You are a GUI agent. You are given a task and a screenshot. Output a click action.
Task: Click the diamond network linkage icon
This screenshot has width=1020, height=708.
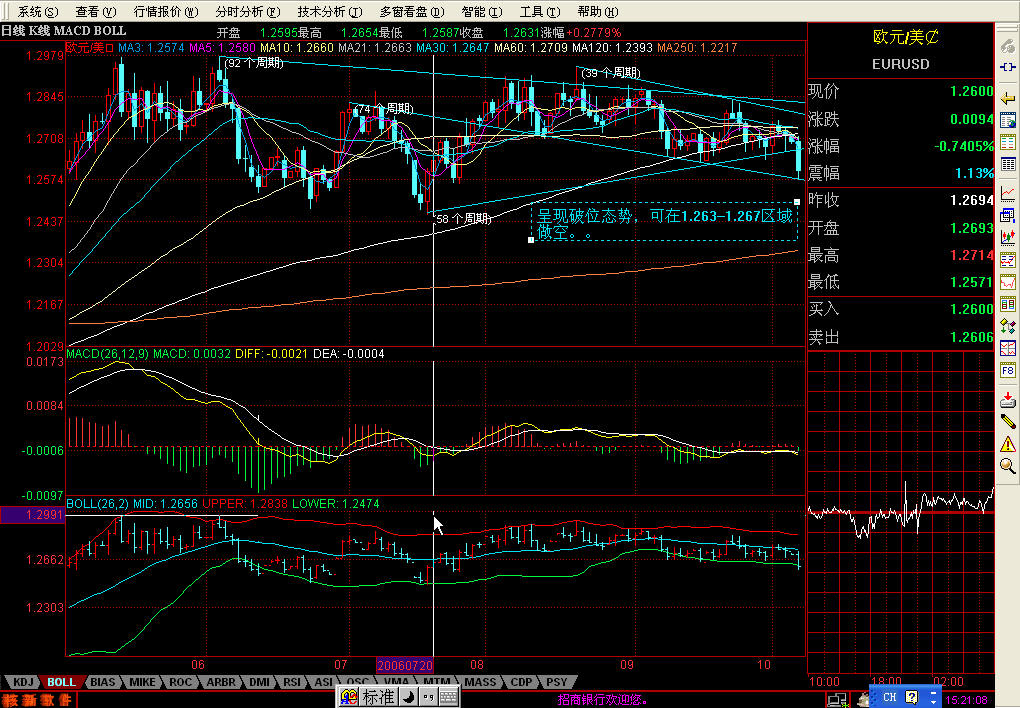tap(1008, 326)
